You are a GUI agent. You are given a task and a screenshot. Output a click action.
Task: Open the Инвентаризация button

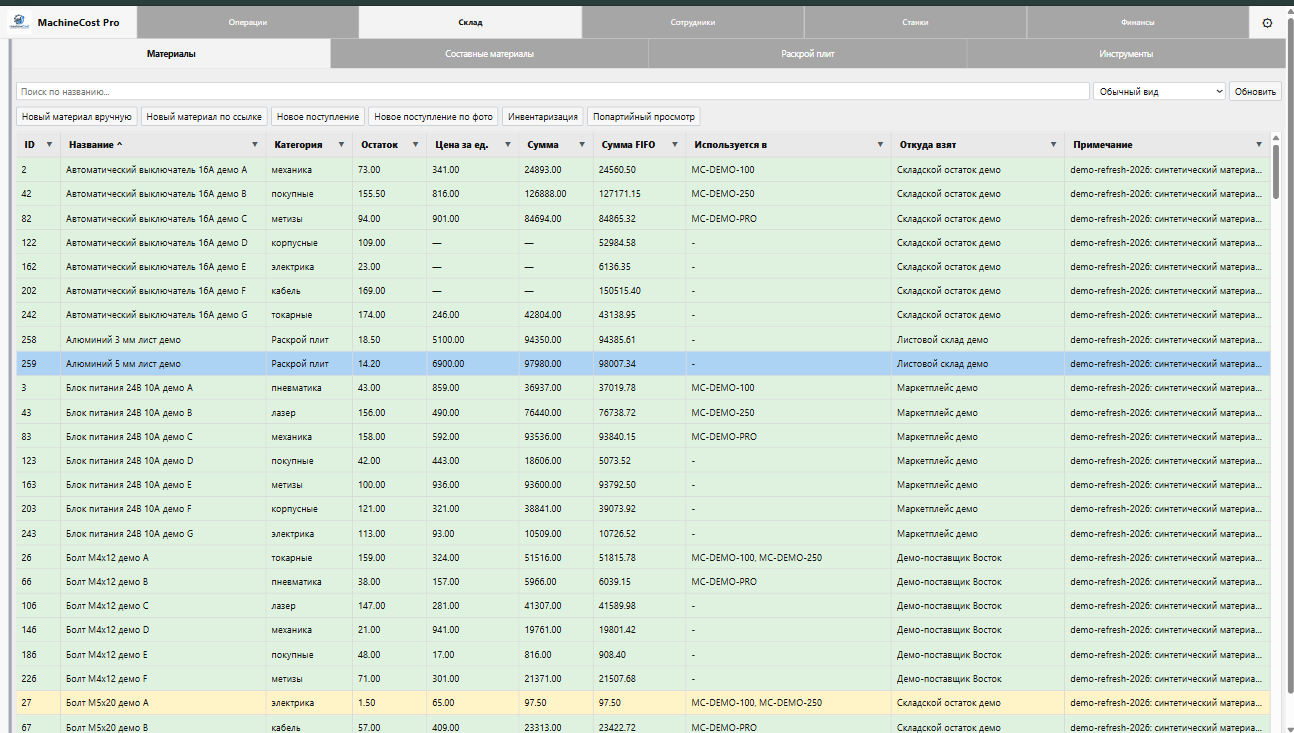pyautogui.click(x=543, y=117)
